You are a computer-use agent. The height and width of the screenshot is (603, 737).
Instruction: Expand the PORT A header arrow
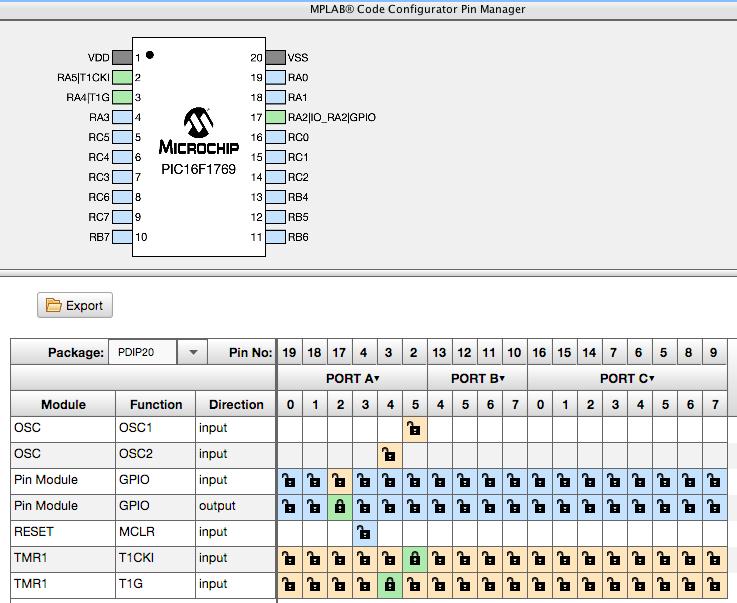click(x=377, y=379)
